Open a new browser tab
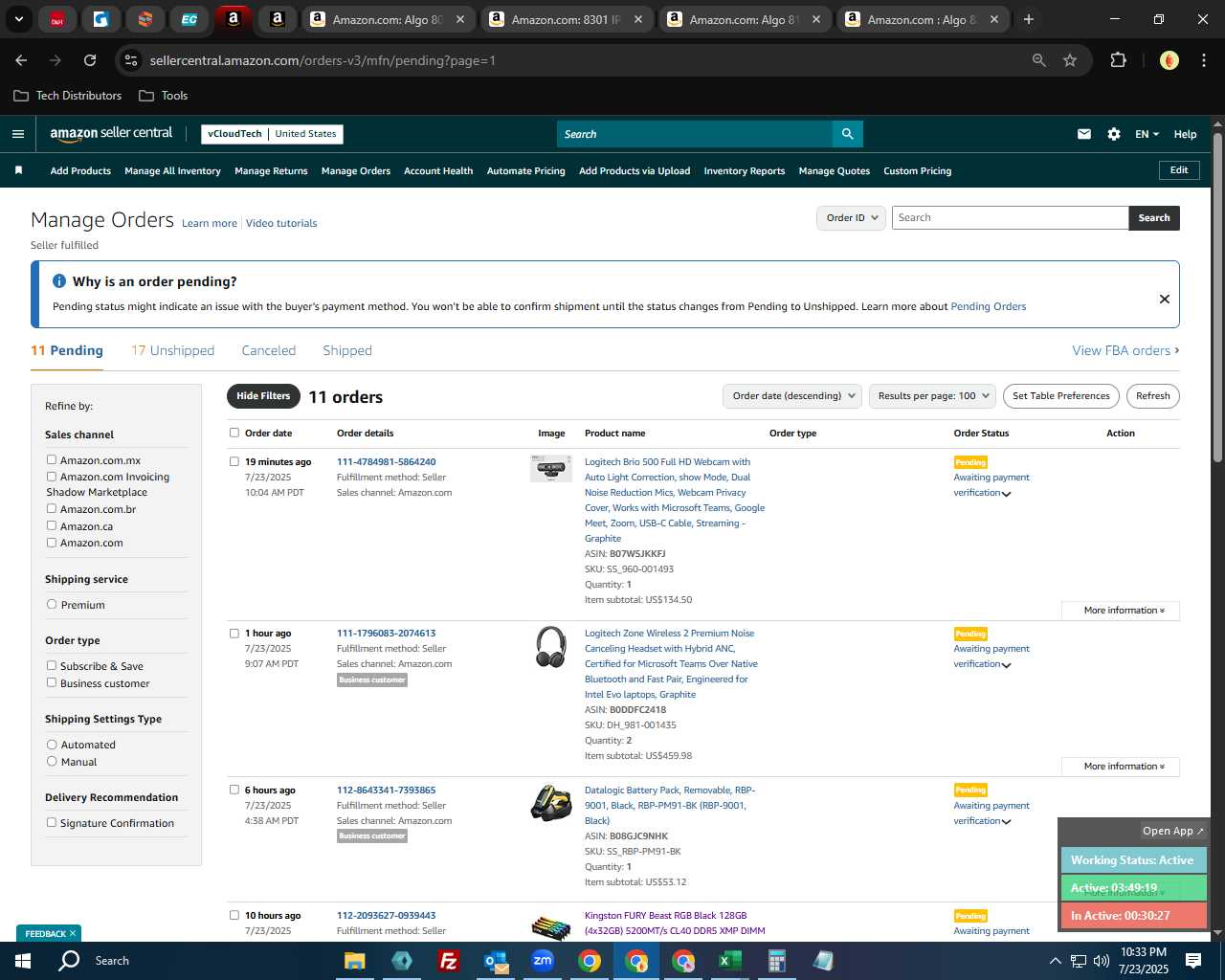 click(1029, 19)
